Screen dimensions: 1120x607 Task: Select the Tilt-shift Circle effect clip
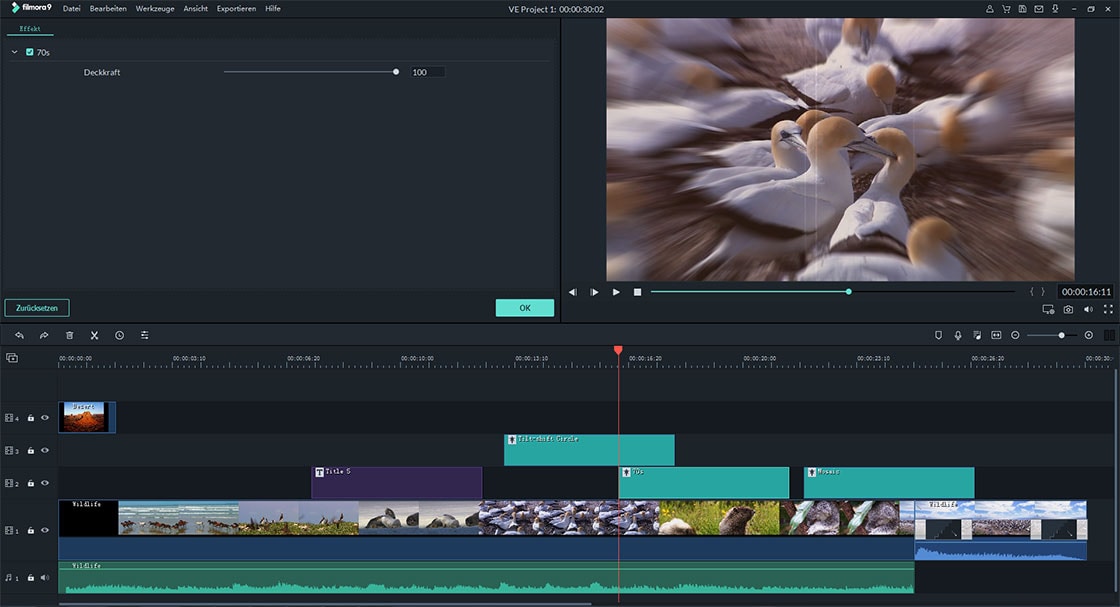[x=589, y=450]
